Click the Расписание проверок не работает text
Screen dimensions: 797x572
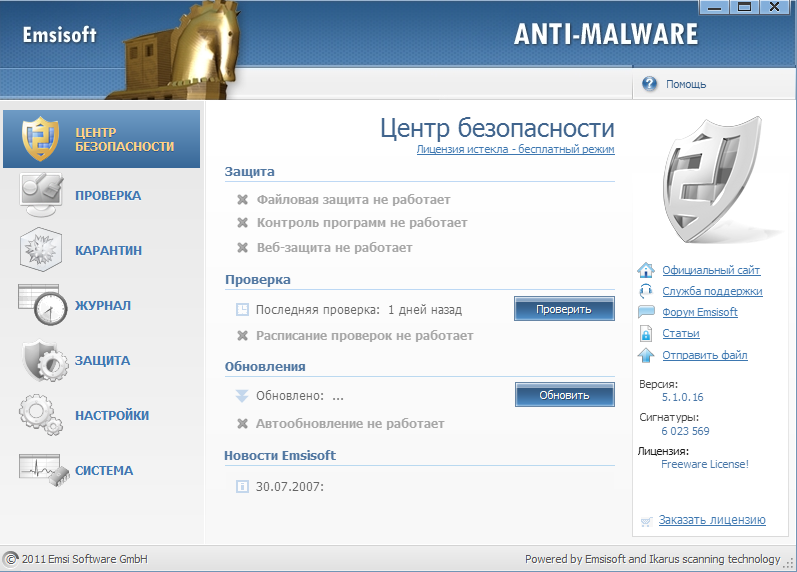[x=364, y=336]
